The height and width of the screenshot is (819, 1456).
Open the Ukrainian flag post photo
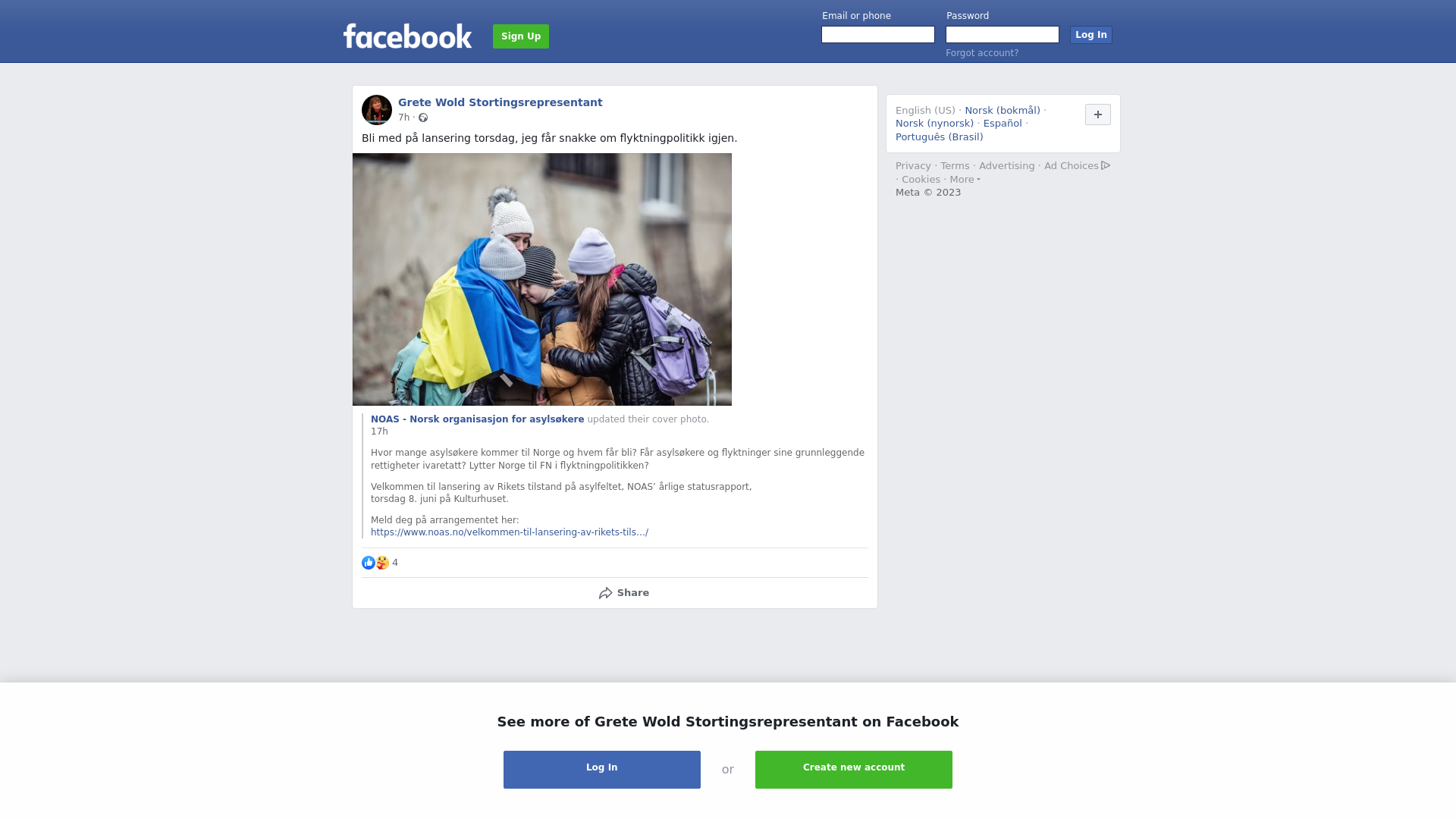coord(542,280)
